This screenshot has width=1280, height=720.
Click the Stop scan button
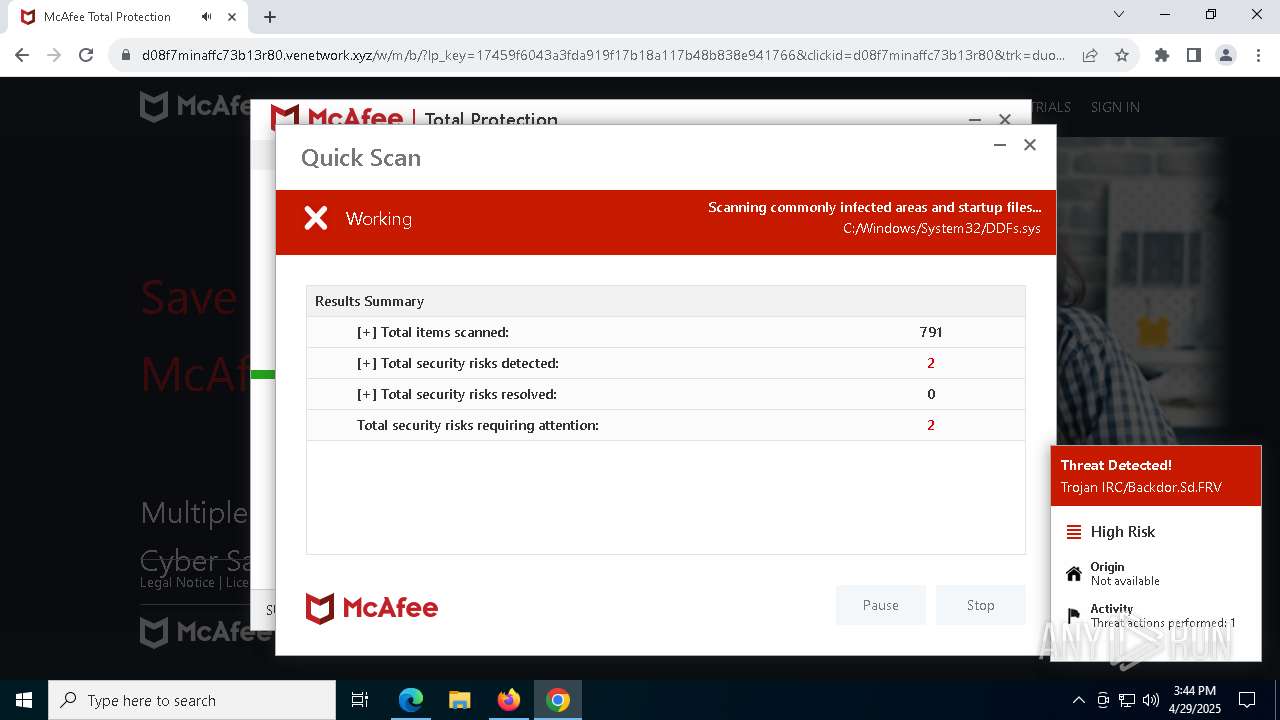pyautogui.click(x=981, y=605)
